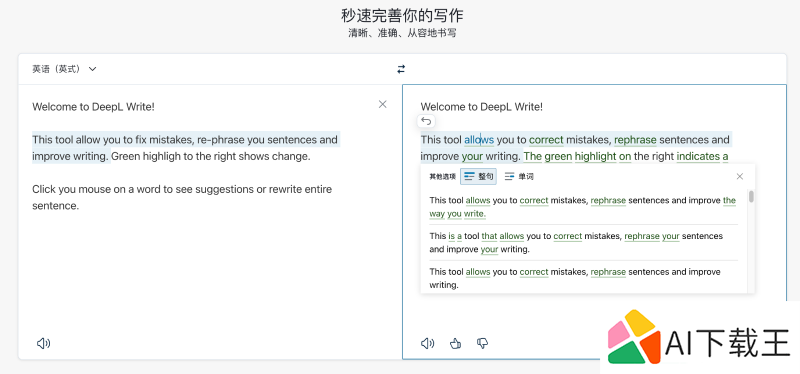This screenshot has height=374, width=800.
Task: Click the word 'correct' in the output sentence
Action: pos(546,140)
